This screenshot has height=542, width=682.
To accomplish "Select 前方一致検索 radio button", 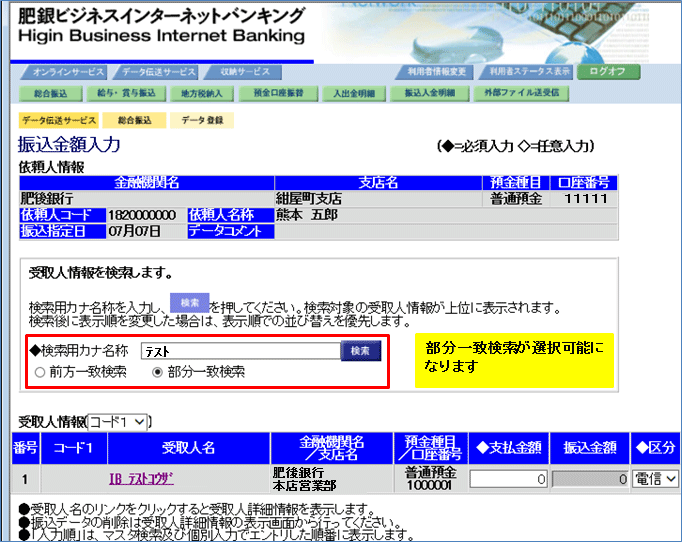I will click(40, 372).
